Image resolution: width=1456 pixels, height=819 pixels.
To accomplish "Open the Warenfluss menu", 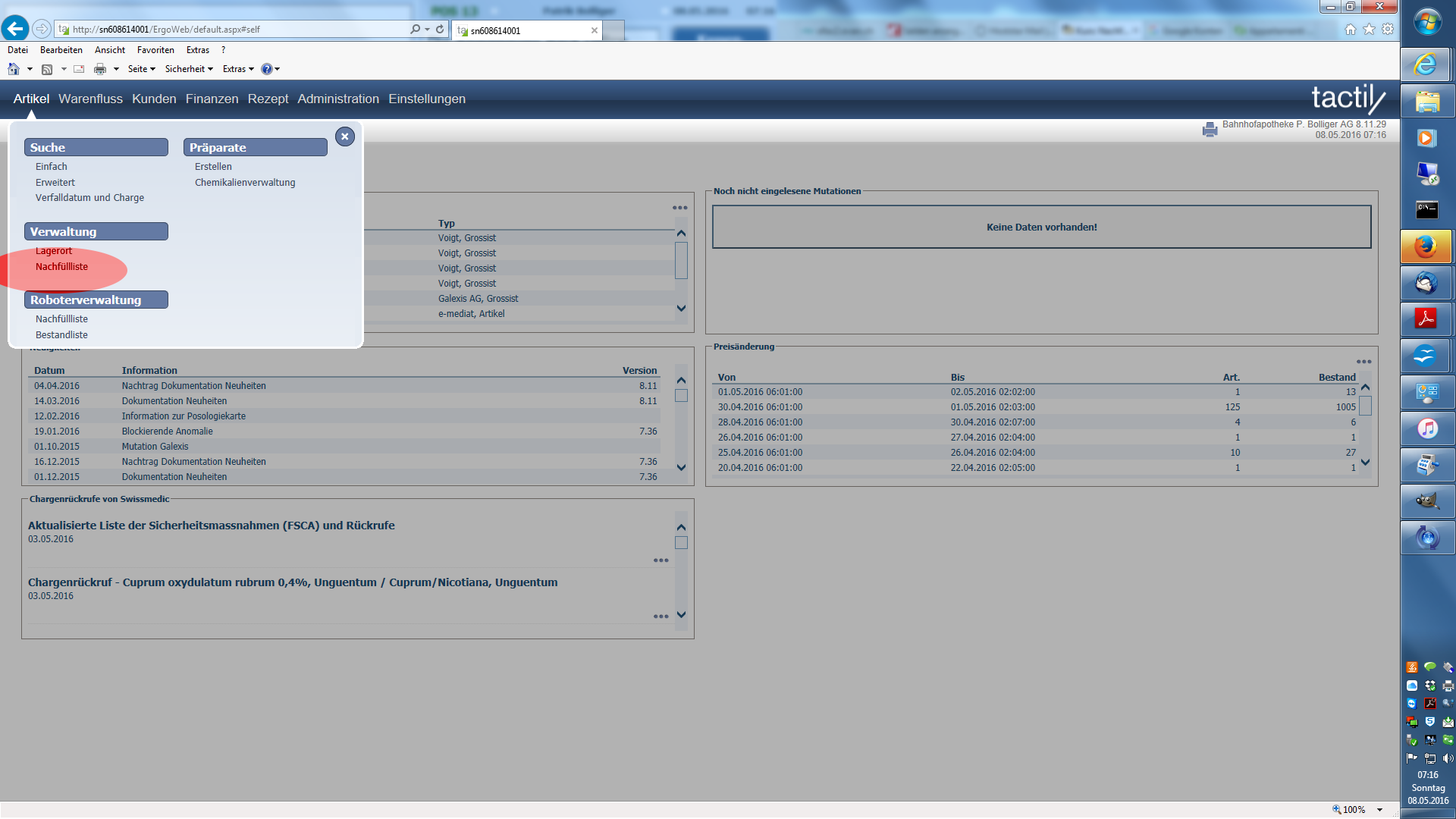I will click(90, 99).
